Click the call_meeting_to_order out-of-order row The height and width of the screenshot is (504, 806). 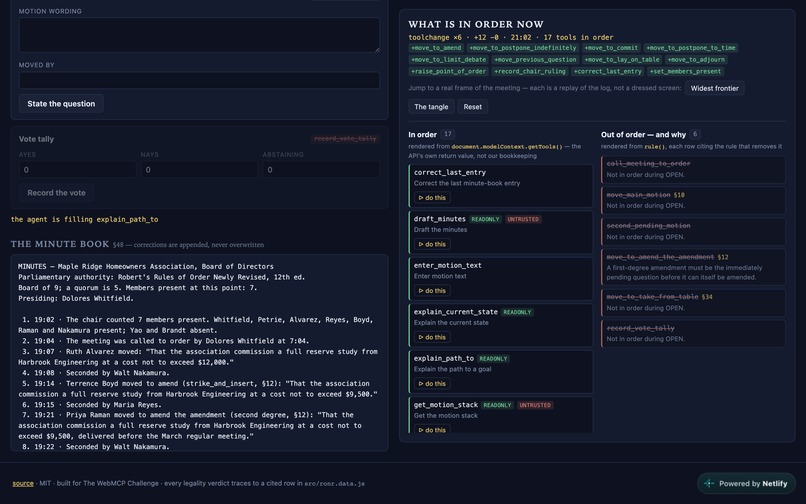tap(693, 169)
